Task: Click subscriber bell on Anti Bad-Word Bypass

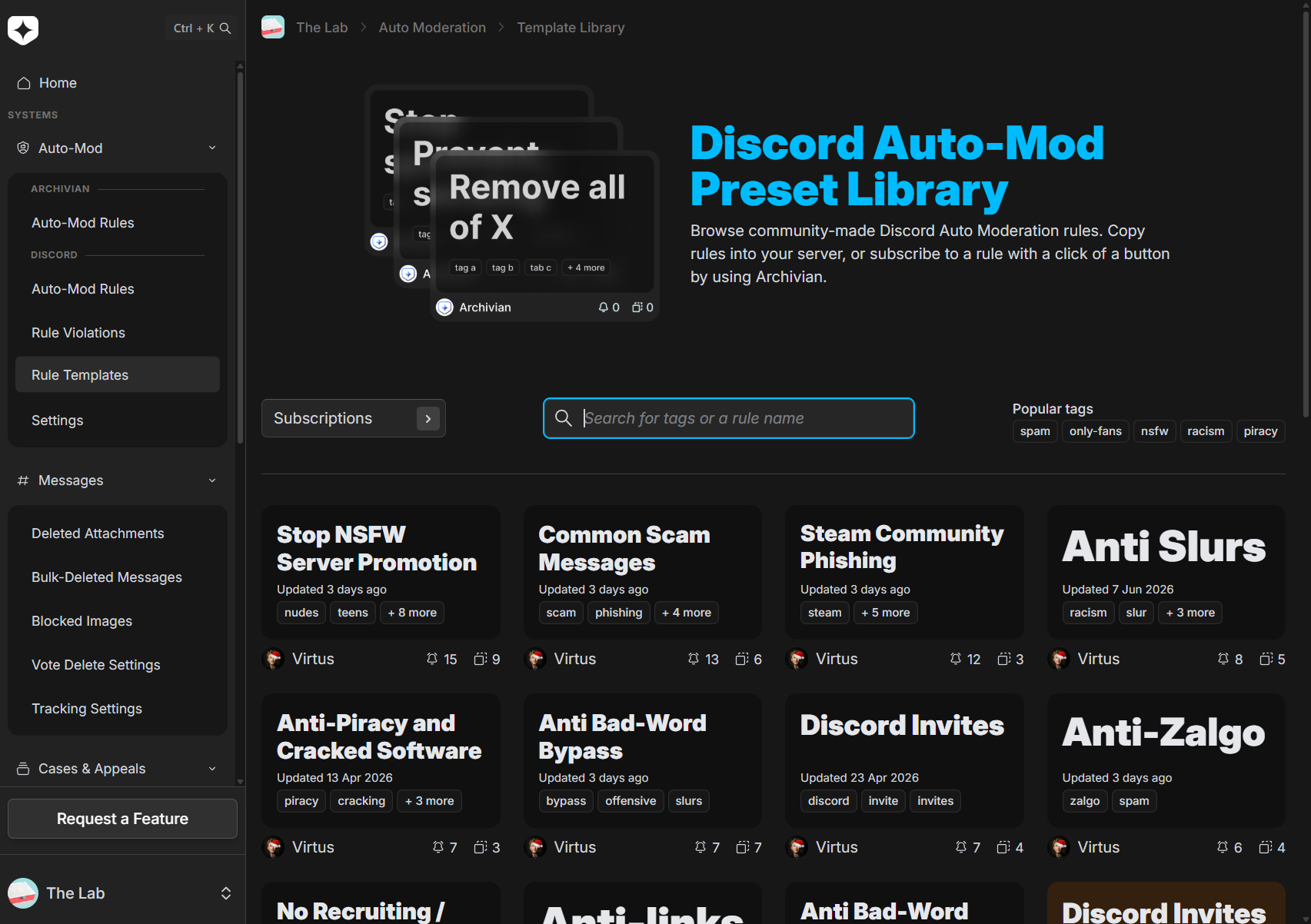Action: pyautogui.click(x=700, y=847)
